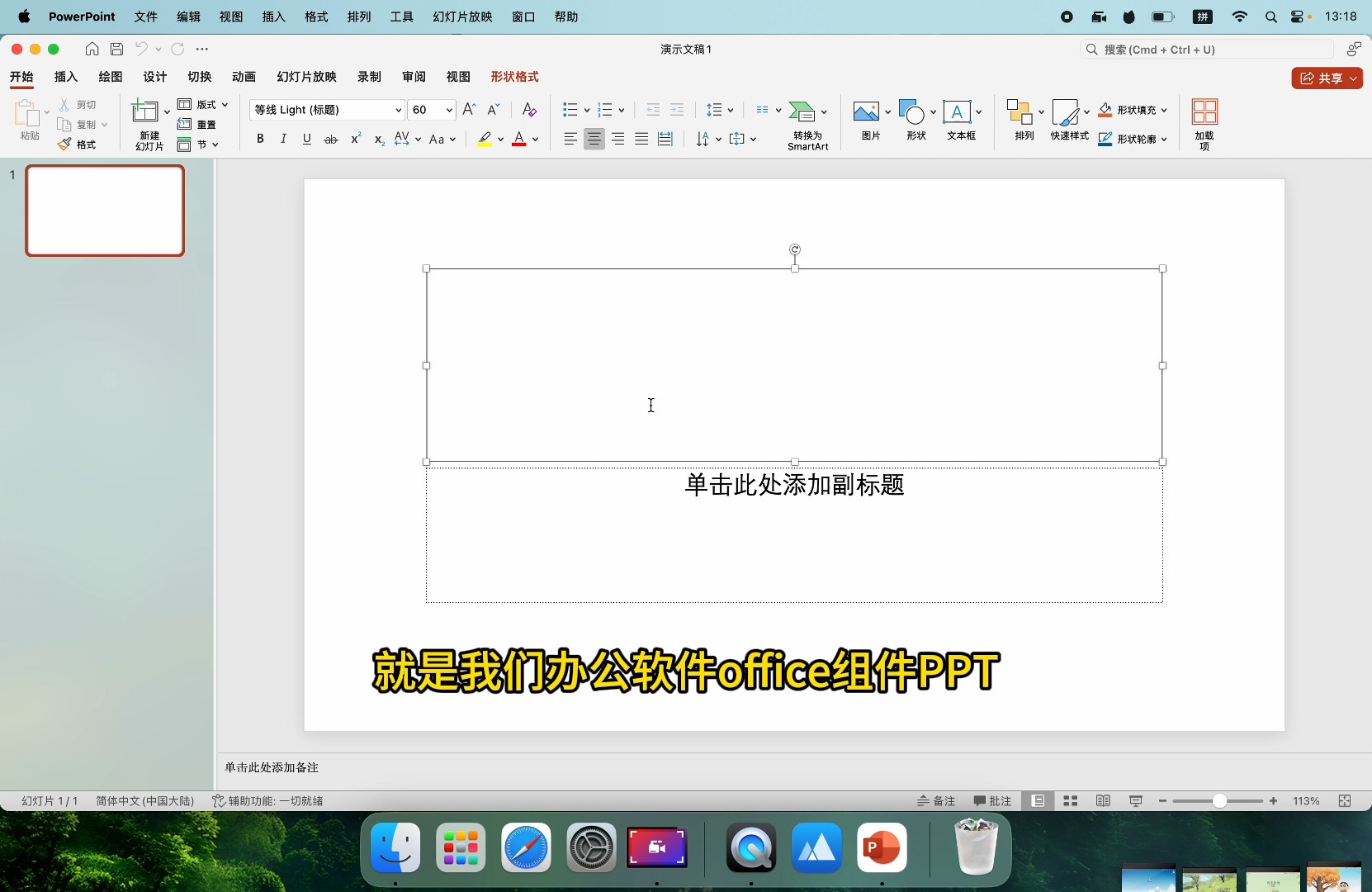Click the Home icon in title bar

(x=92, y=49)
